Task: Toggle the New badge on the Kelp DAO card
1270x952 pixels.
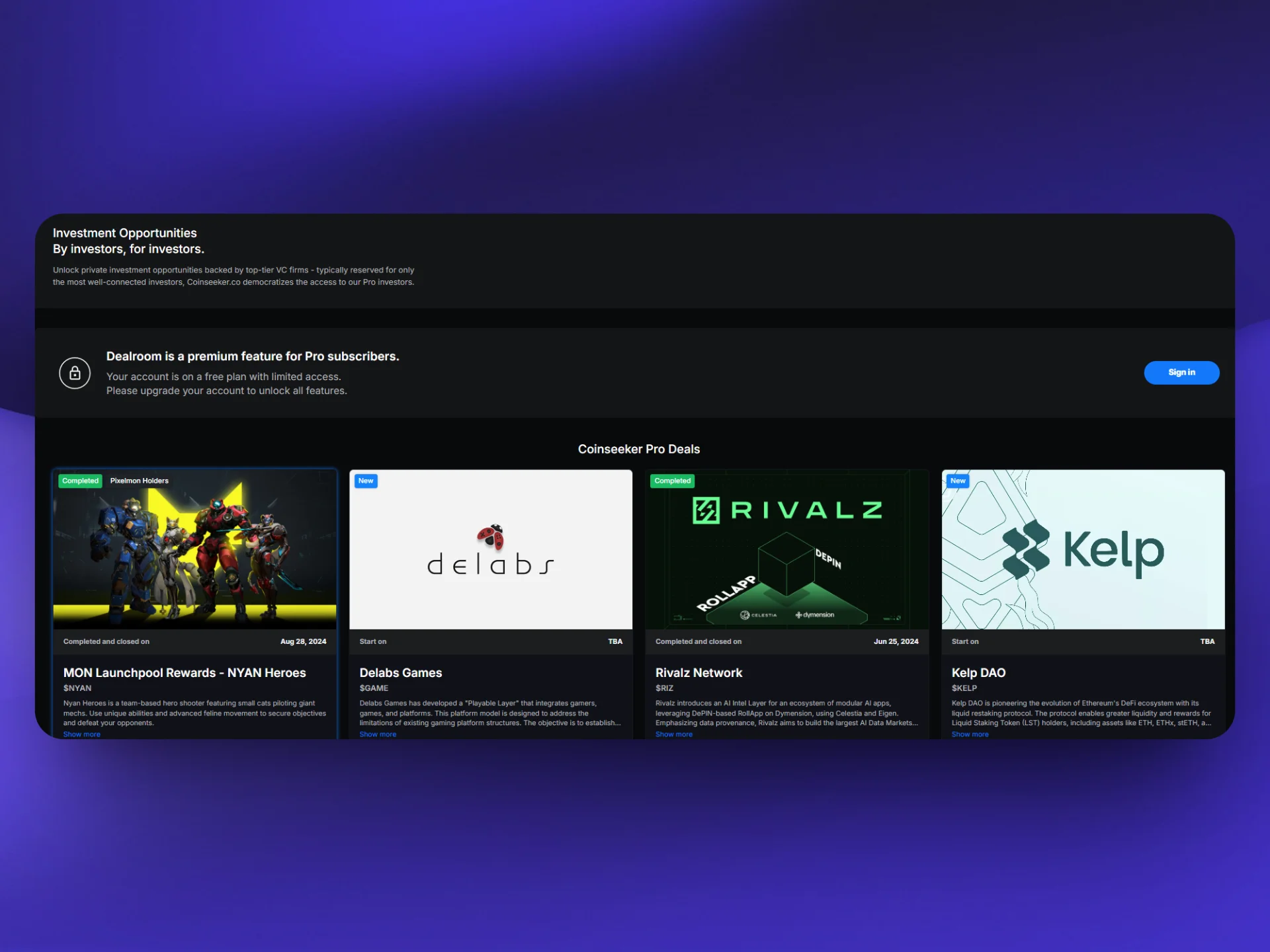Action: (958, 481)
